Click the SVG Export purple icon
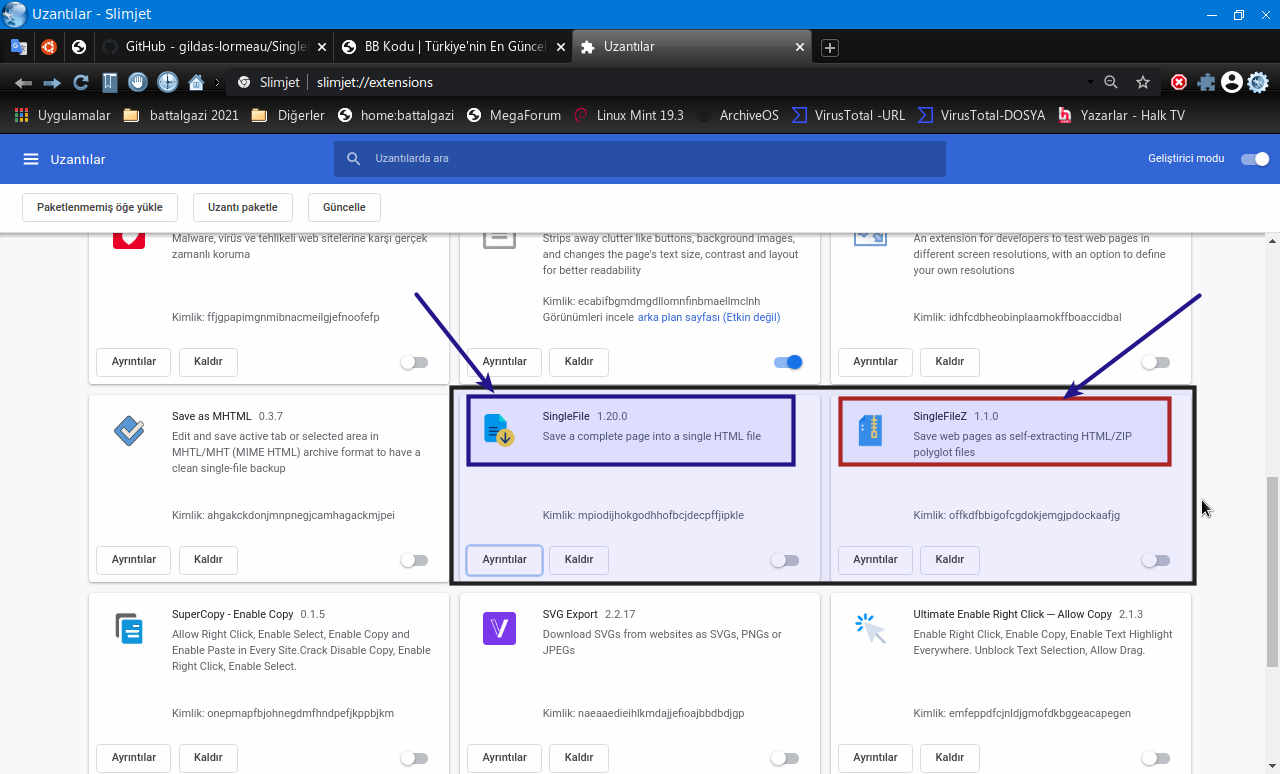 499,628
